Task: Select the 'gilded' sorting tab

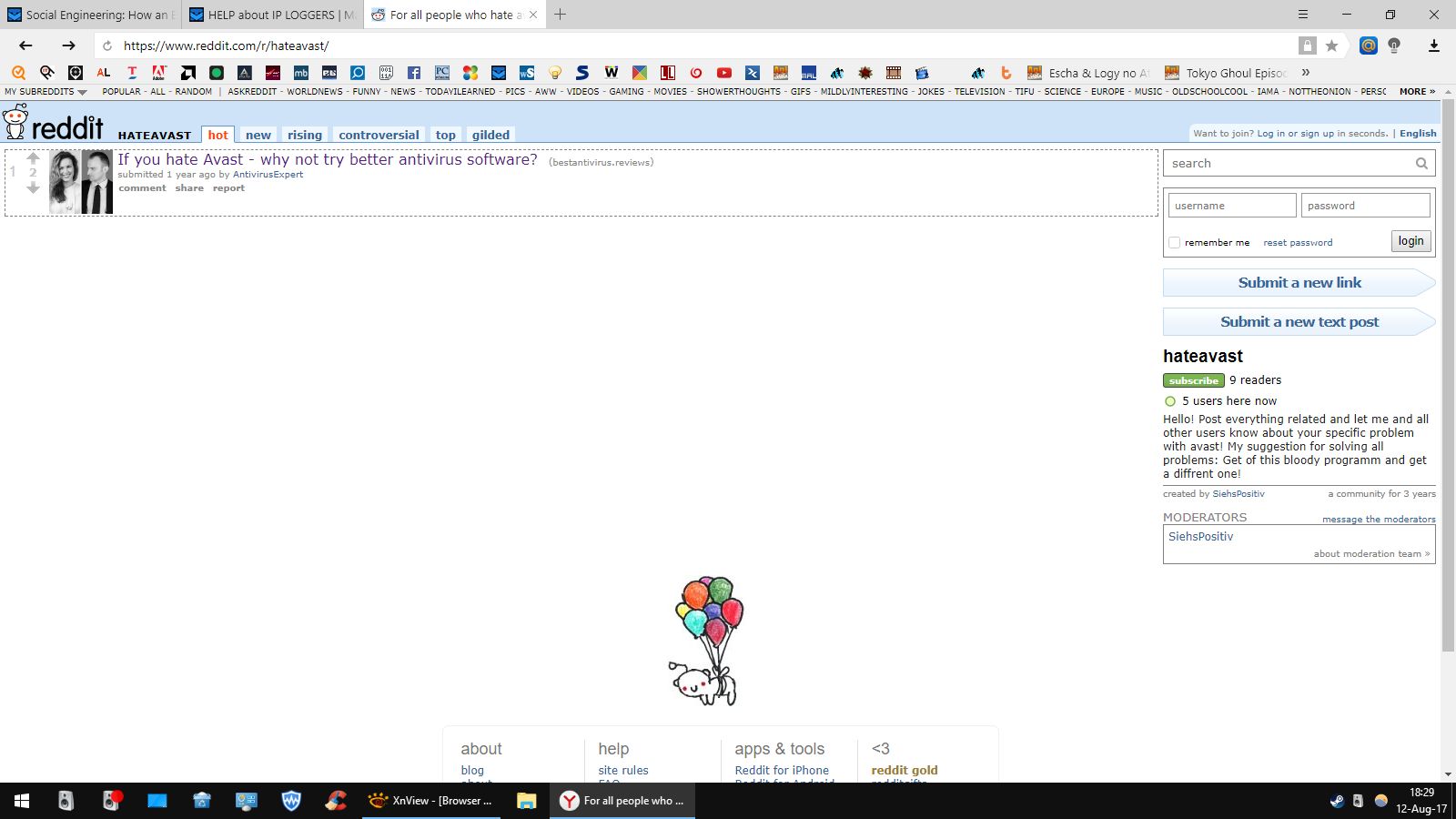Action: (x=490, y=135)
